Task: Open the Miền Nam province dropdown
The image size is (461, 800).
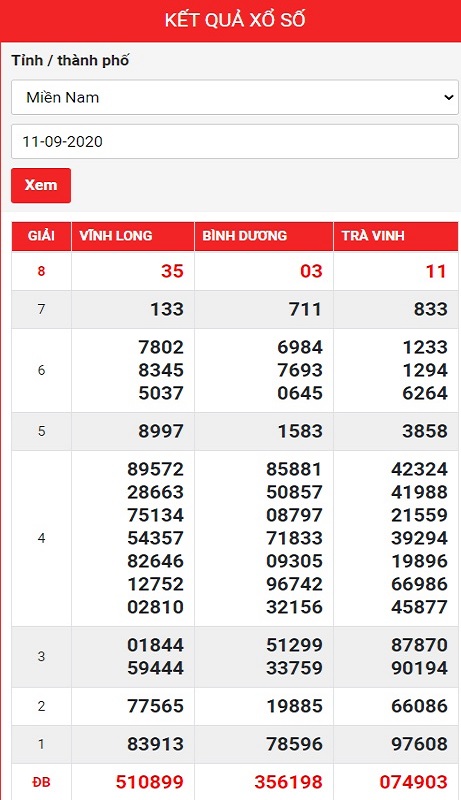Action: (x=235, y=97)
